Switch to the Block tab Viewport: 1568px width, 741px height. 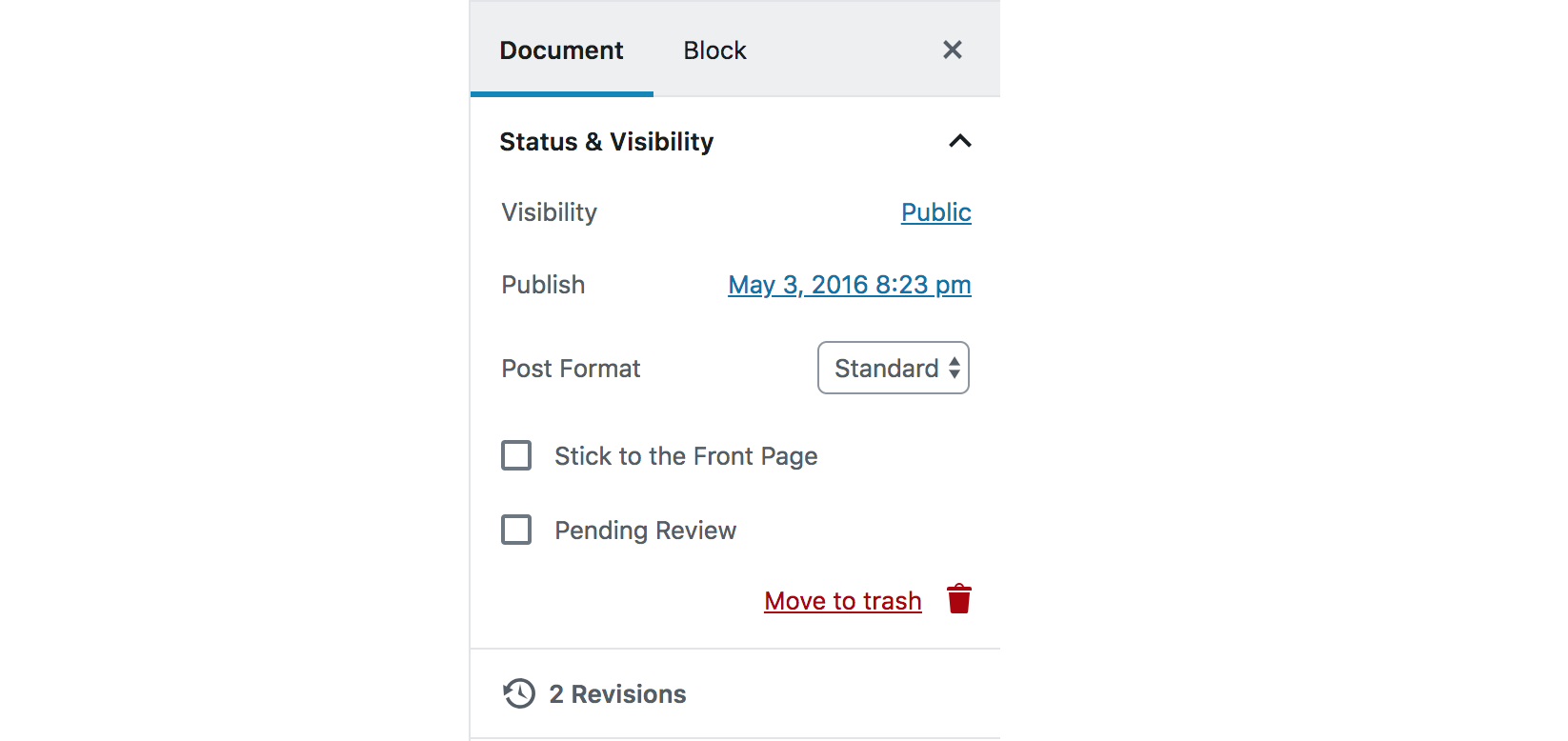point(714,50)
